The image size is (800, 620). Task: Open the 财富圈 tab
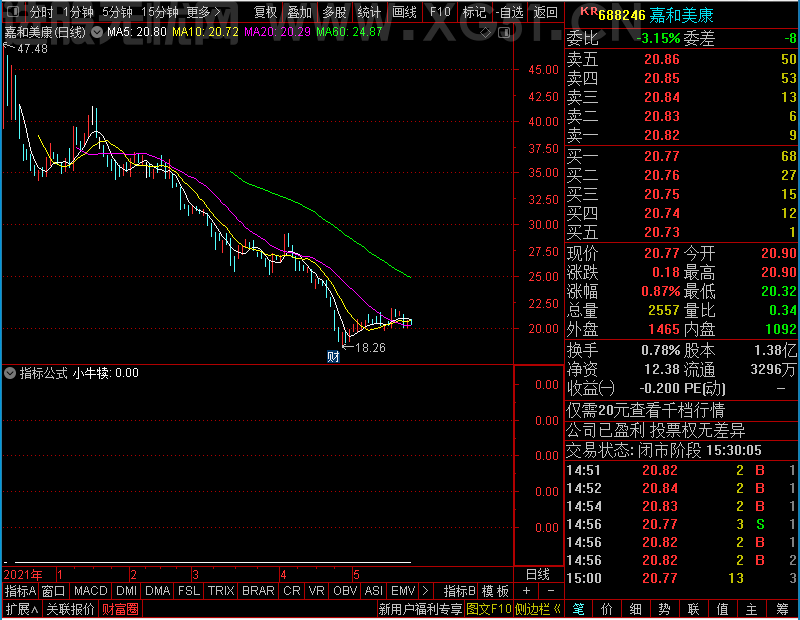[x=120, y=609]
